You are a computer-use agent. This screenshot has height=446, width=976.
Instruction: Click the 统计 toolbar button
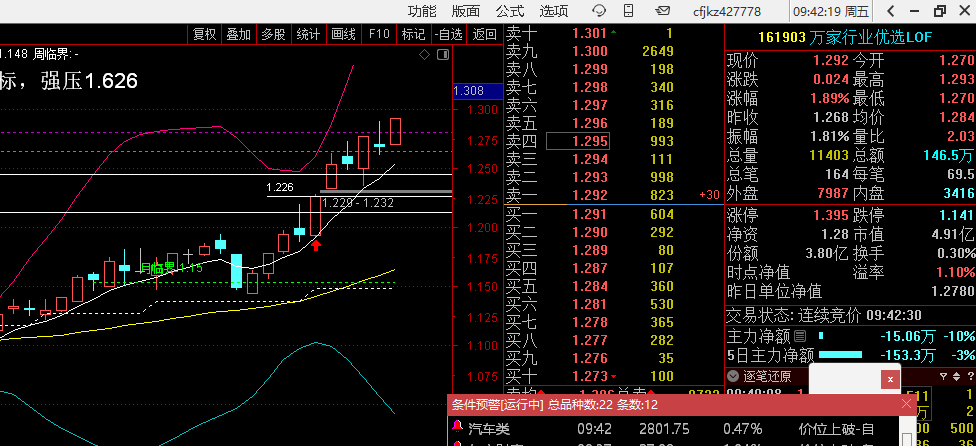pyautogui.click(x=308, y=34)
